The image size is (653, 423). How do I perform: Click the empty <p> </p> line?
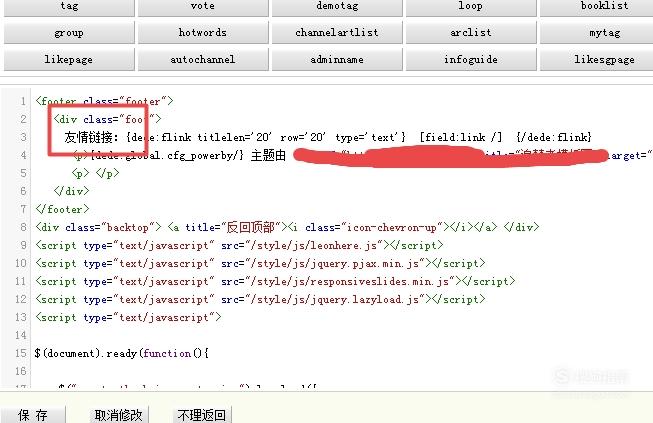(95, 173)
